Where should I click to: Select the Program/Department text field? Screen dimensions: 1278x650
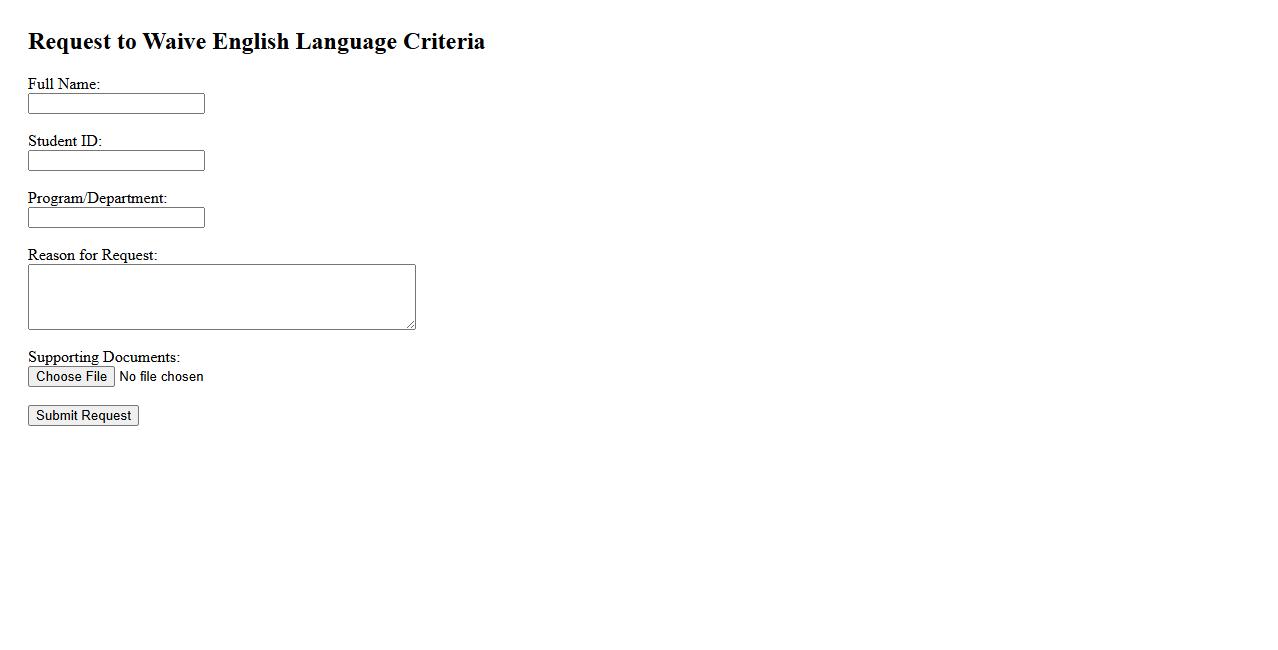pyautogui.click(x=116, y=218)
